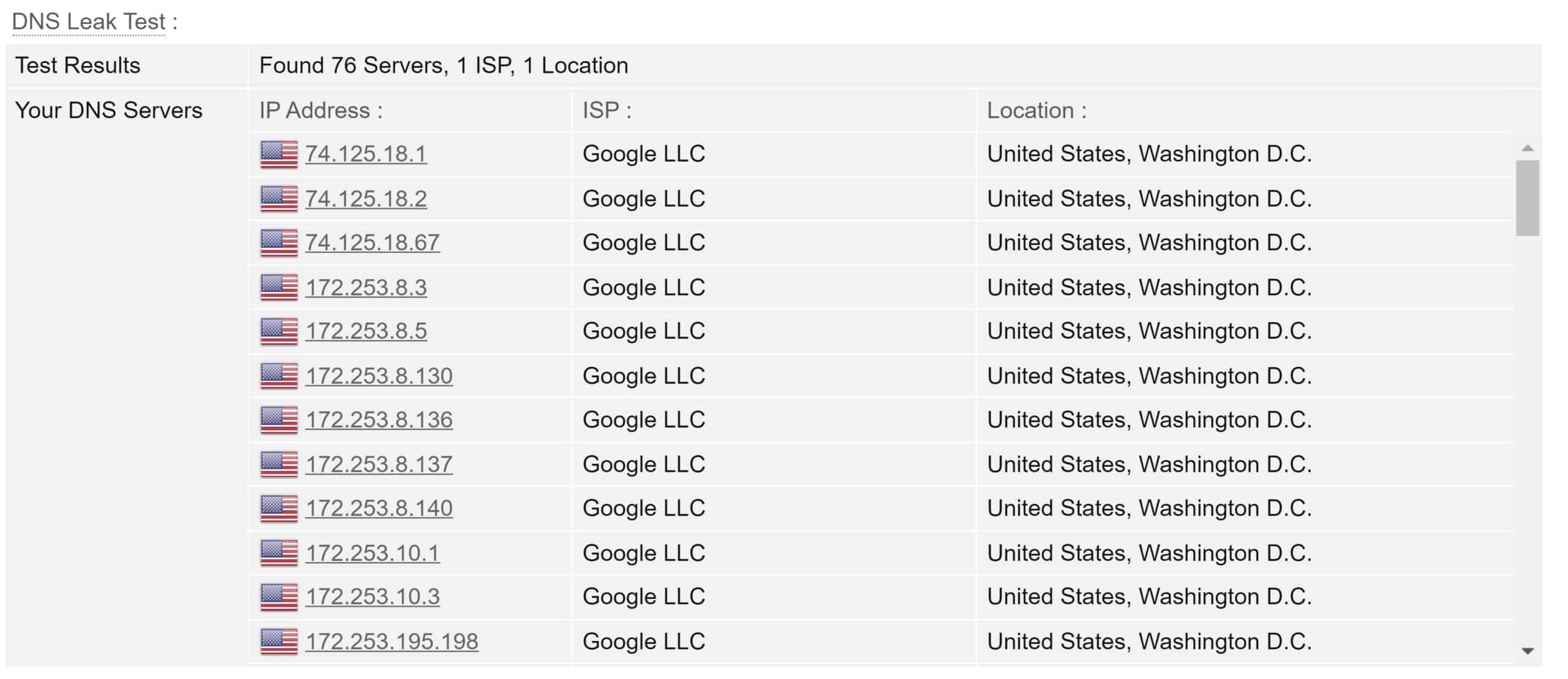Viewport: 1568px width, 679px height.
Task: Click the flag icon beside 172.253.8.136
Action: click(x=279, y=420)
